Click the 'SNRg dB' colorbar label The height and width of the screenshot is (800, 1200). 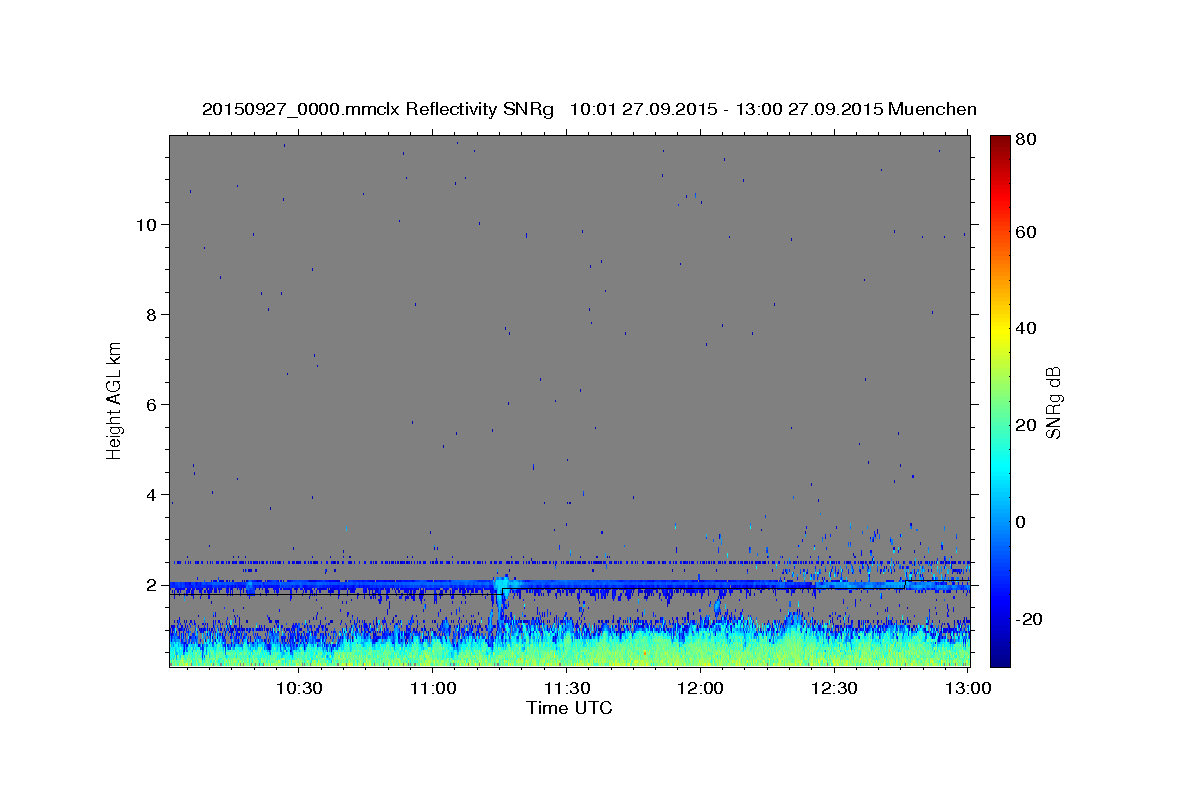coord(1053,402)
